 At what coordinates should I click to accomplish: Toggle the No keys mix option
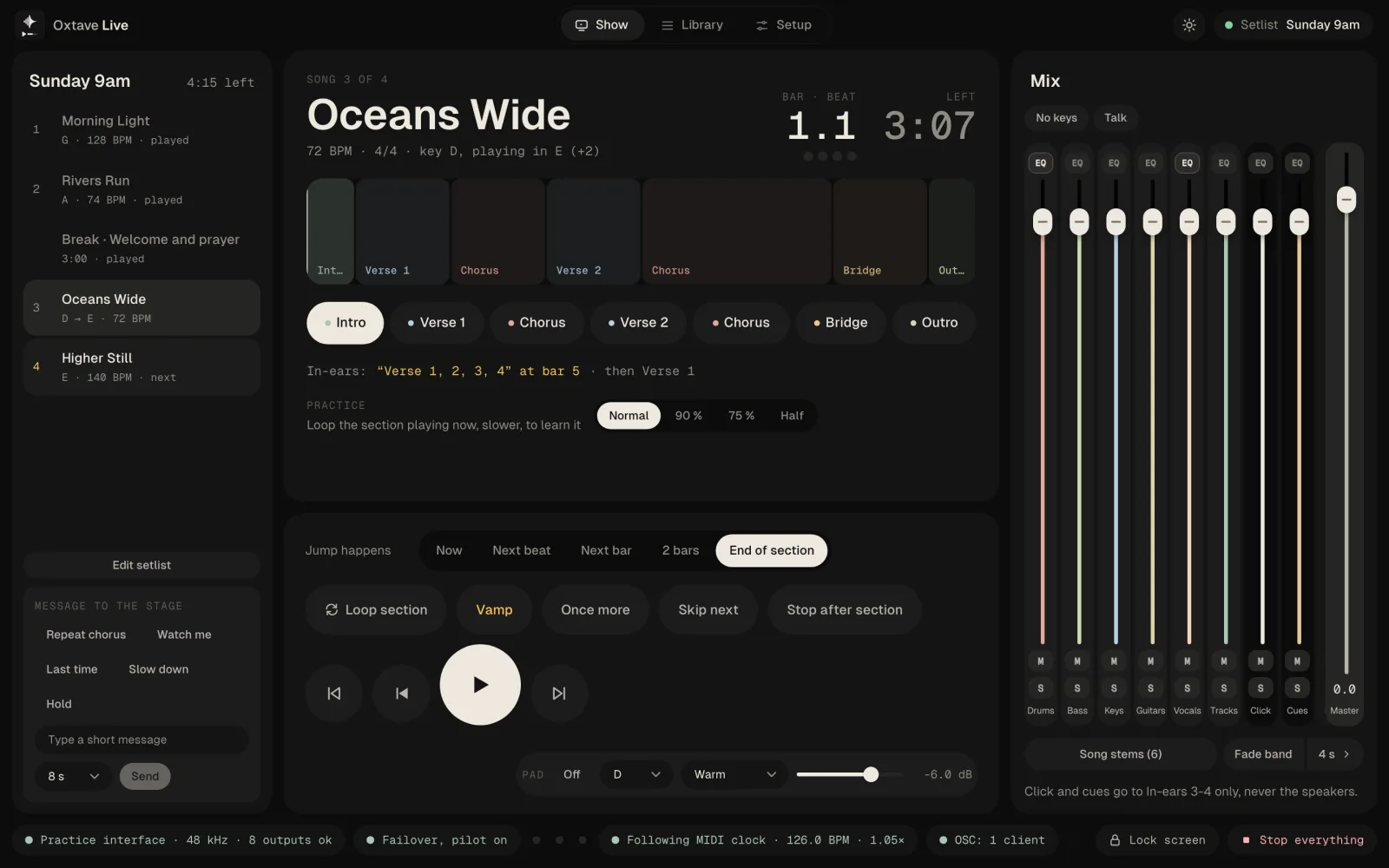click(x=1057, y=118)
